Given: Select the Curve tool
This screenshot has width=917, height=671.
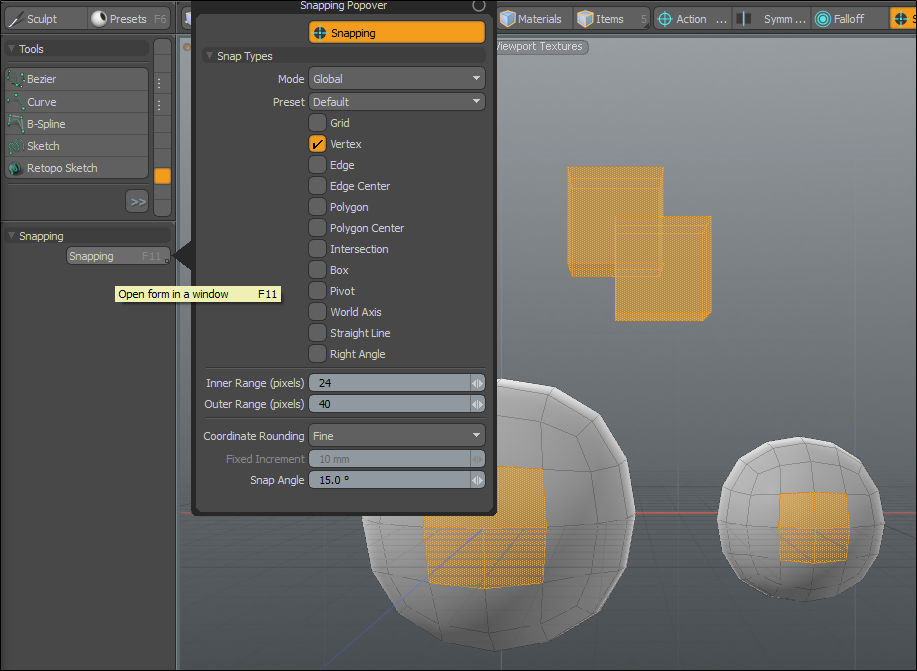Looking at the screenshot, I should [x=76, y=102].
